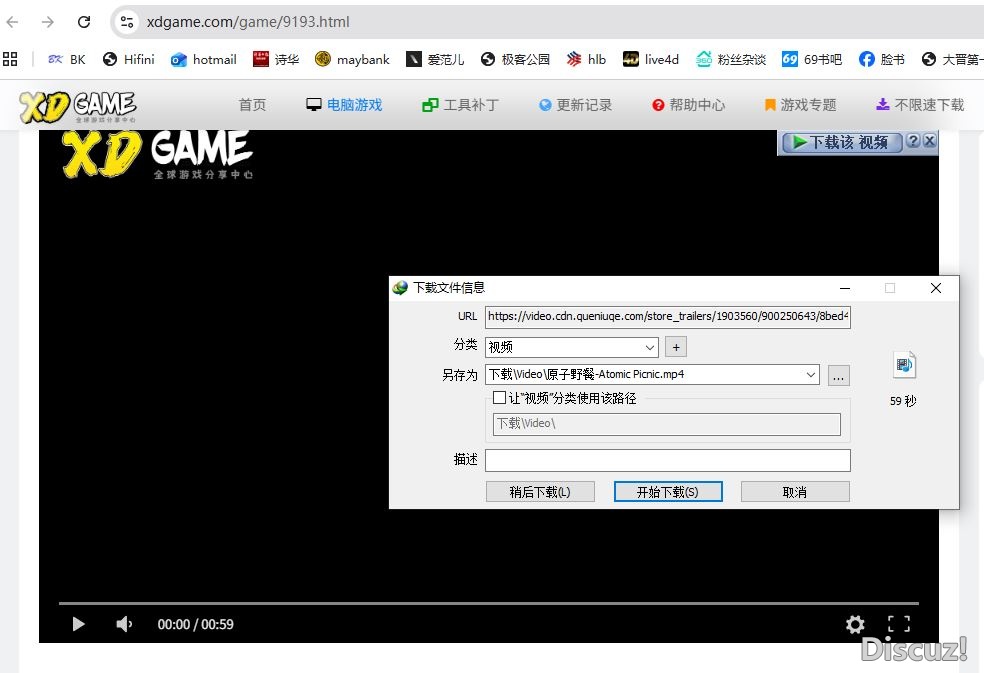
Task: Enter fullscreen mode on video player
Action: 899,624
